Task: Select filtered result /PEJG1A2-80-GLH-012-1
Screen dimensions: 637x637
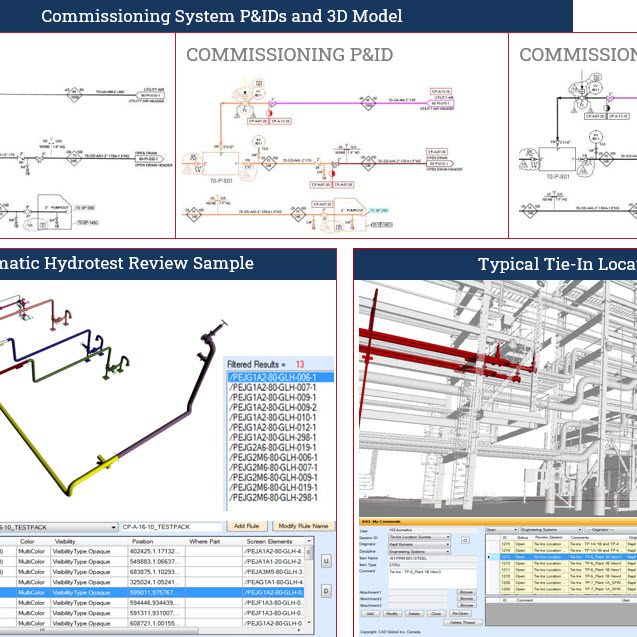Action: point(280,427)
